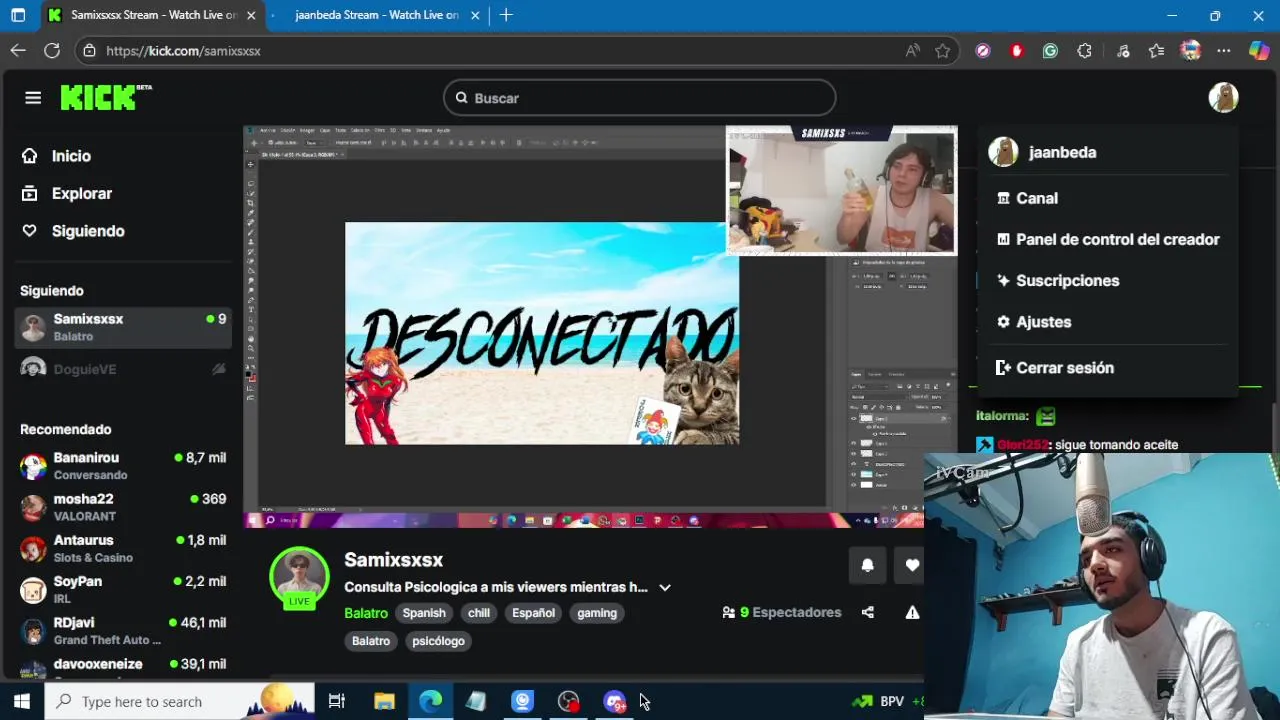Open Panel de control del creador
Viewport: 1280px width, 720px height.
1107,239
